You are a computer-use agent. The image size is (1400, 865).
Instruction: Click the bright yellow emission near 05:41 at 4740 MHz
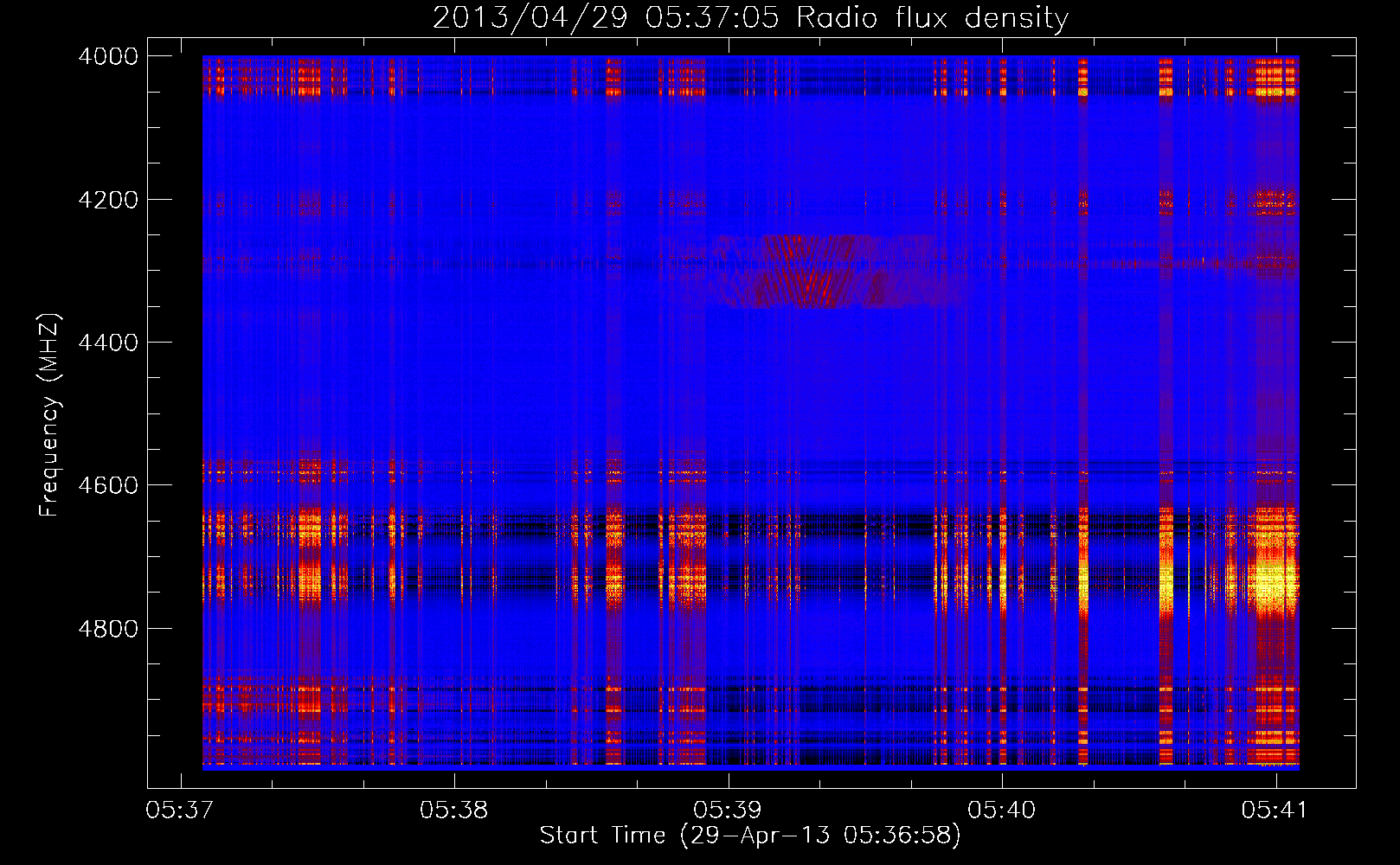tap(1275, 584)
